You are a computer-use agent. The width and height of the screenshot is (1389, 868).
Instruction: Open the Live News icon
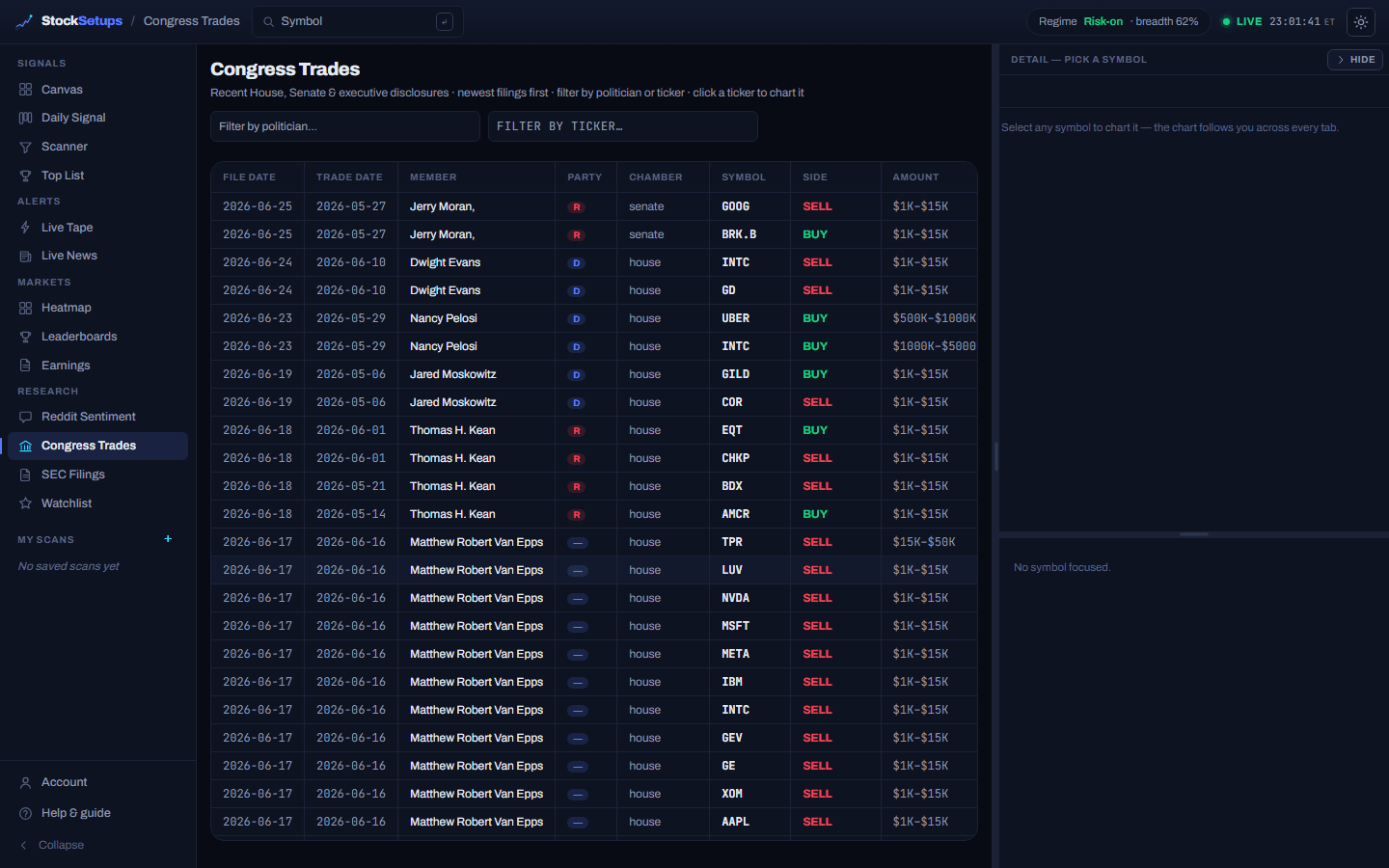coord(26,256)
